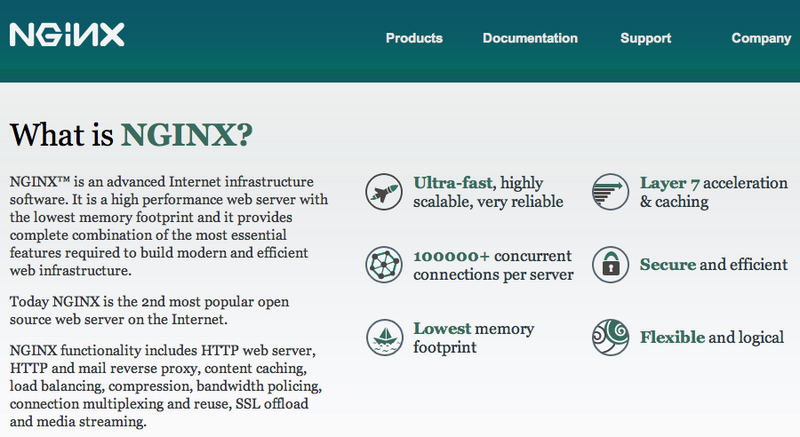Open the Products menu
800x437 pixels.
tap(414, 38)
